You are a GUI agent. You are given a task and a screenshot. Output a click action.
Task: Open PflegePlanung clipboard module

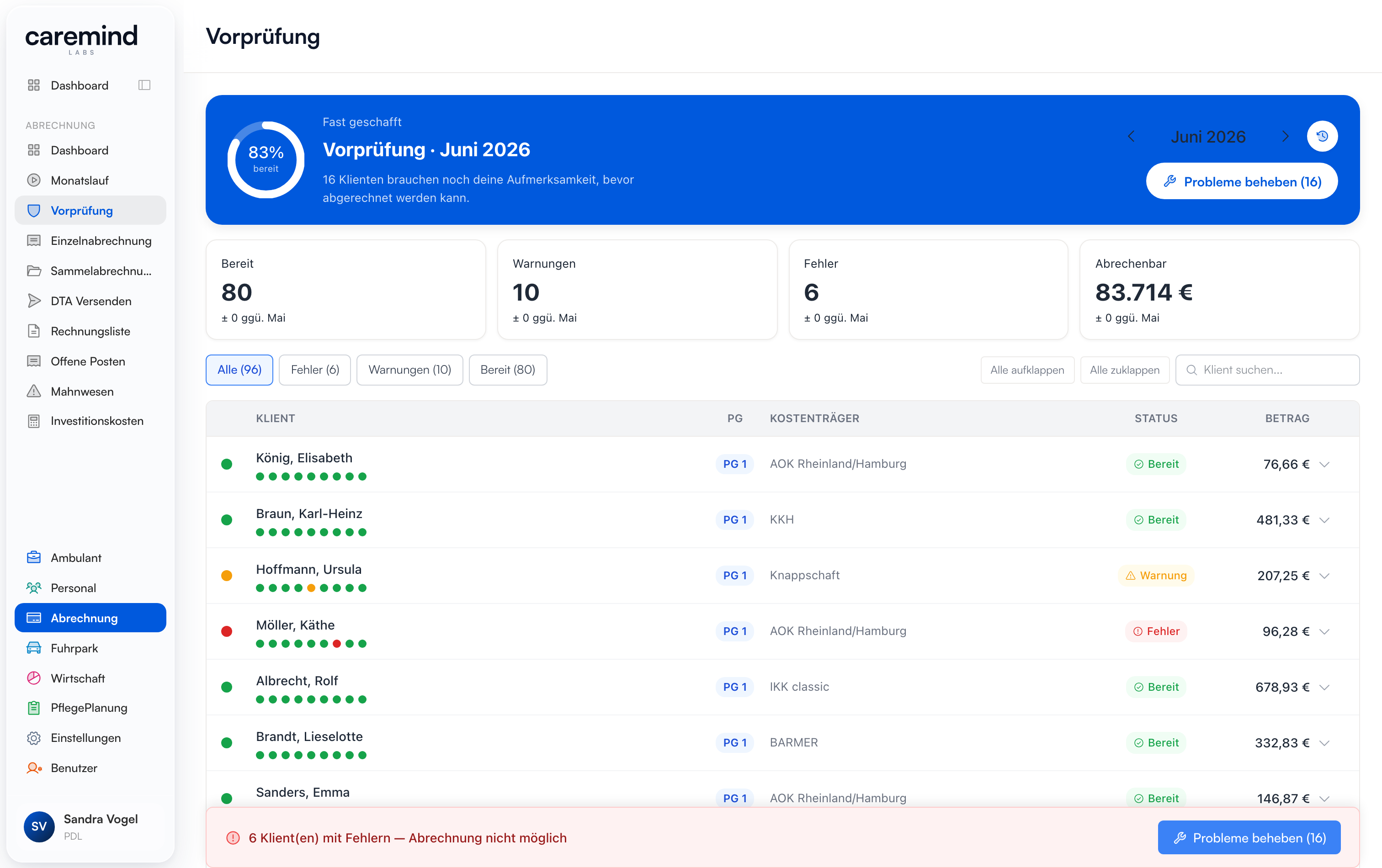click(x=90, y=707)
